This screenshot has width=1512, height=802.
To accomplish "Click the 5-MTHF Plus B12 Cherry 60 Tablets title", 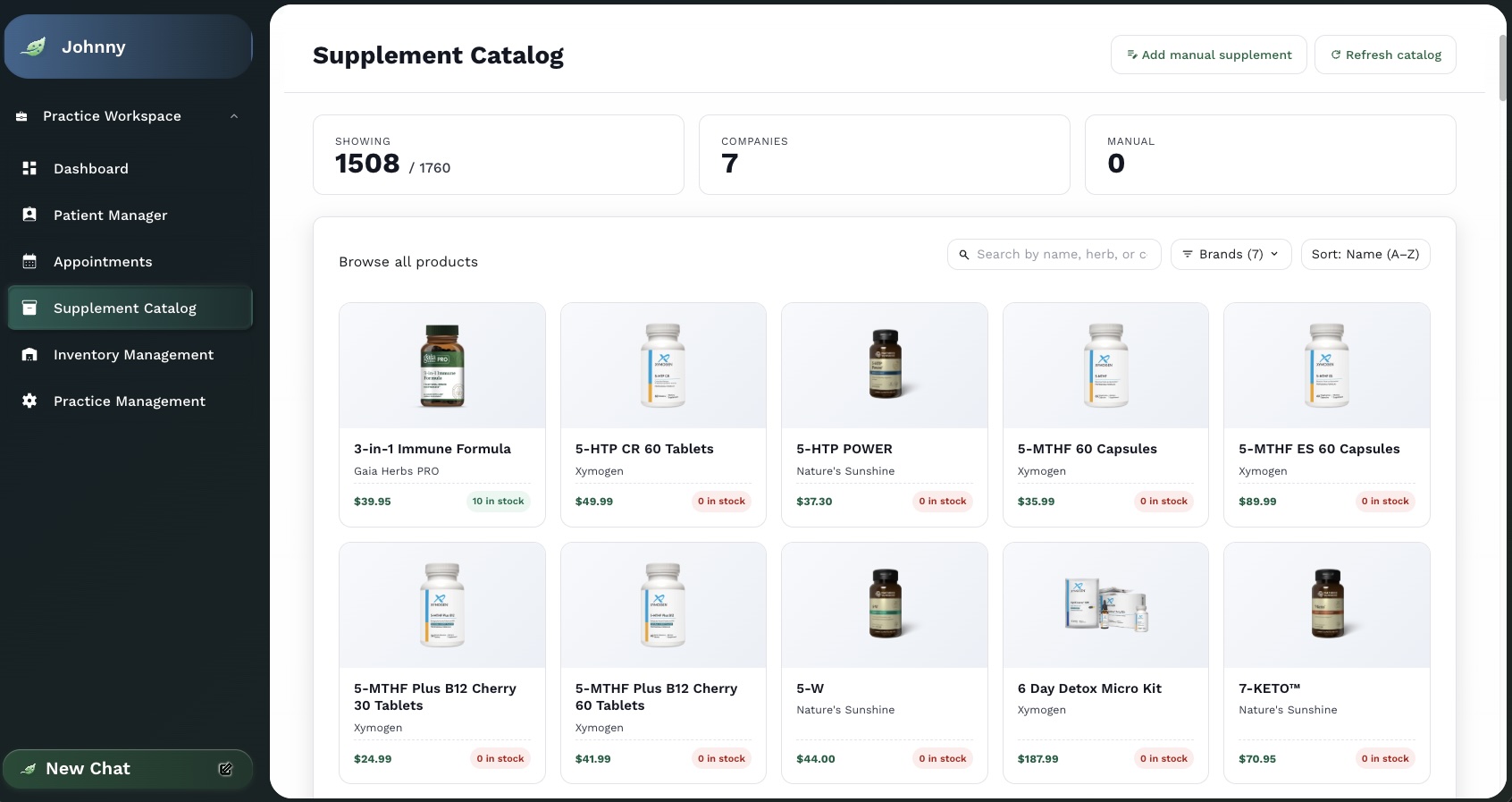I will 657,696.
